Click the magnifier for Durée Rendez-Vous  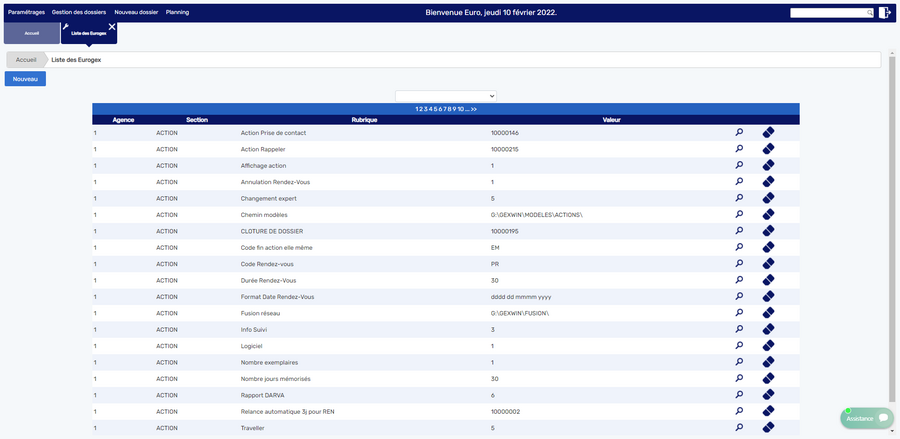[739, 280]
